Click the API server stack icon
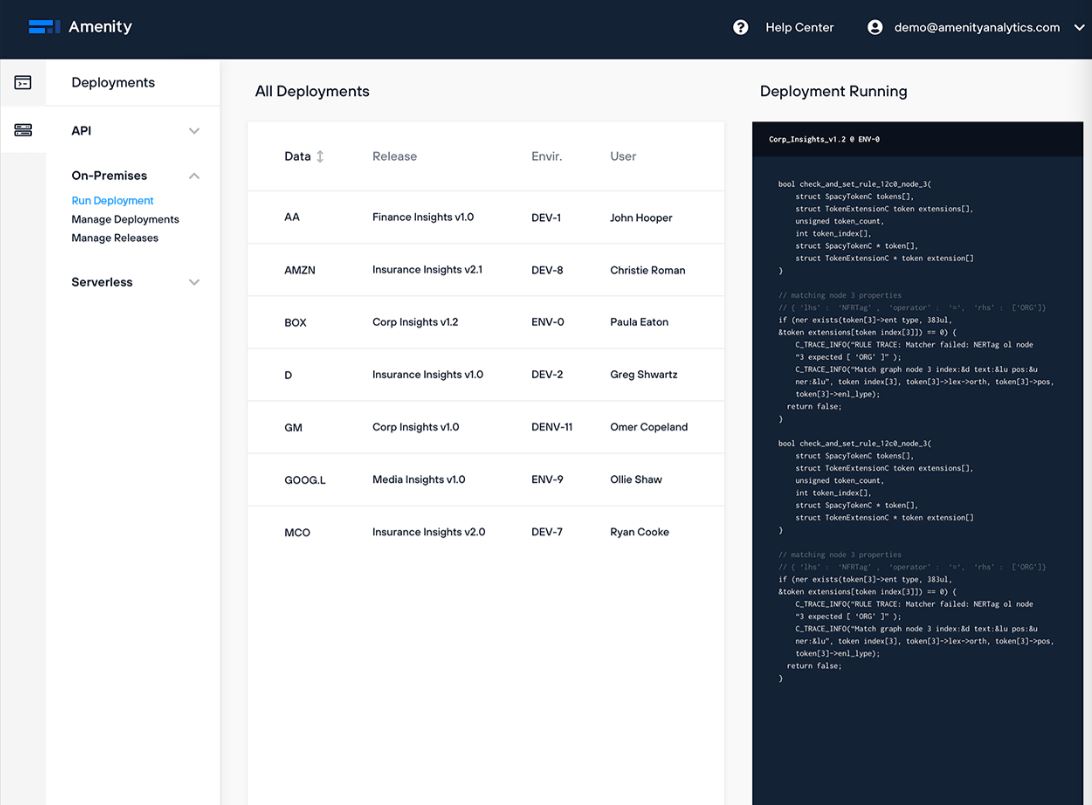The width and height of the screenshot is (1092, 805). tap(23, 129)
